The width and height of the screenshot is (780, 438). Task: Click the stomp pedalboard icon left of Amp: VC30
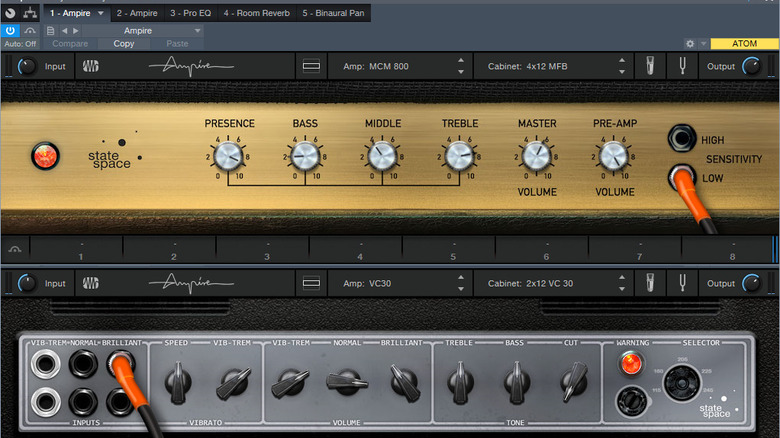coord(311,283)
